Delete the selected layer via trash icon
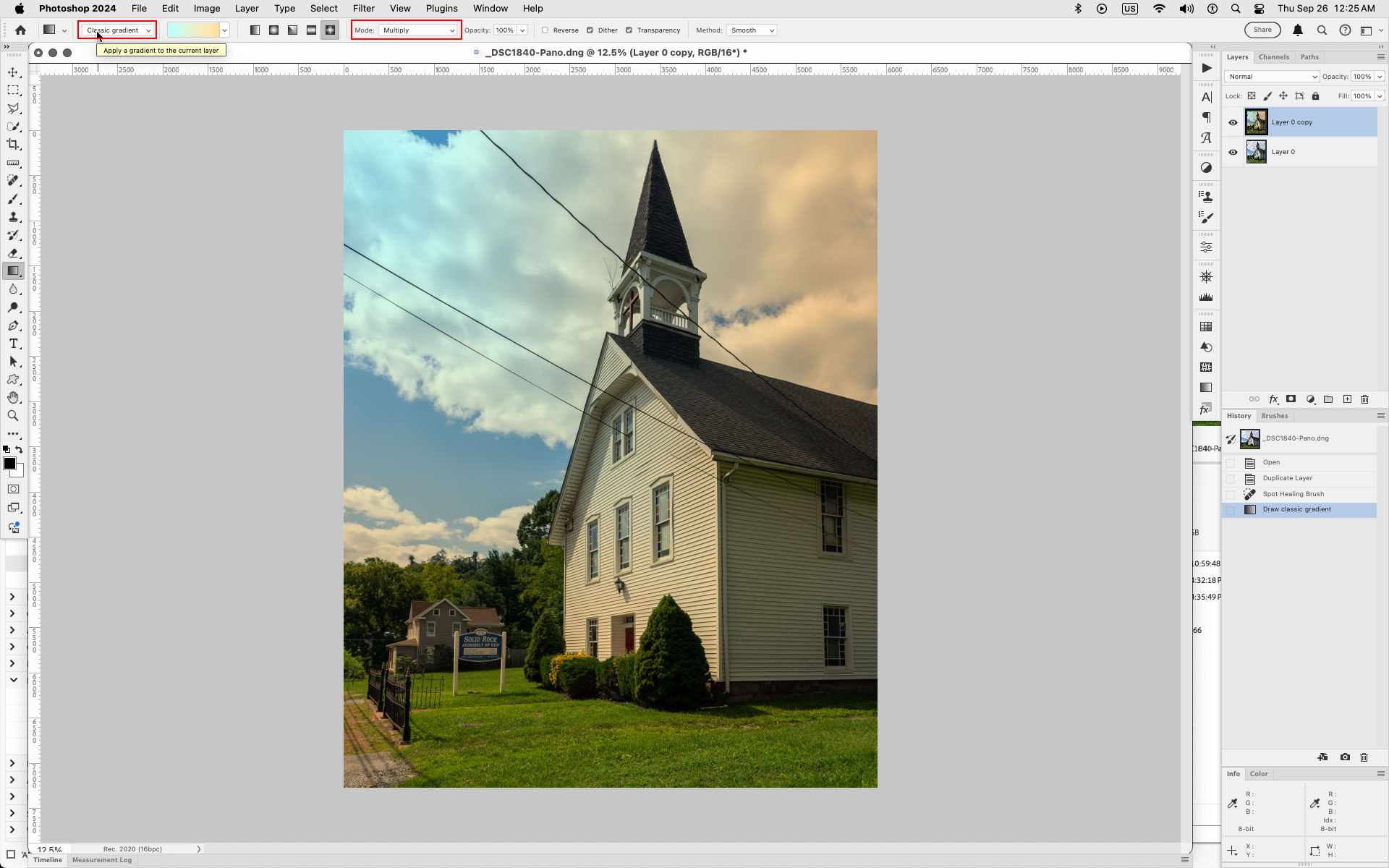1389x868 pixels. (x=1364, y=399)
